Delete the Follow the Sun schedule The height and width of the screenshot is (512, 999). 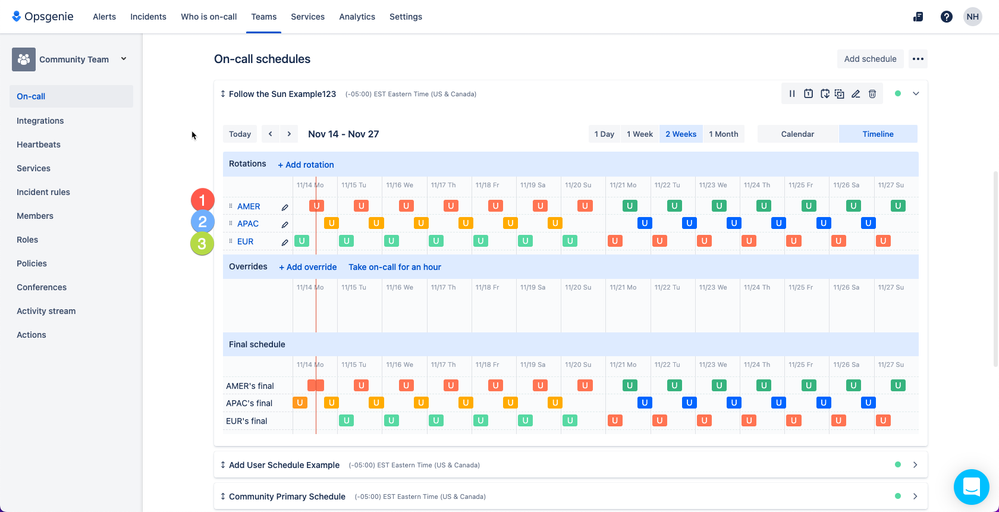872,94
